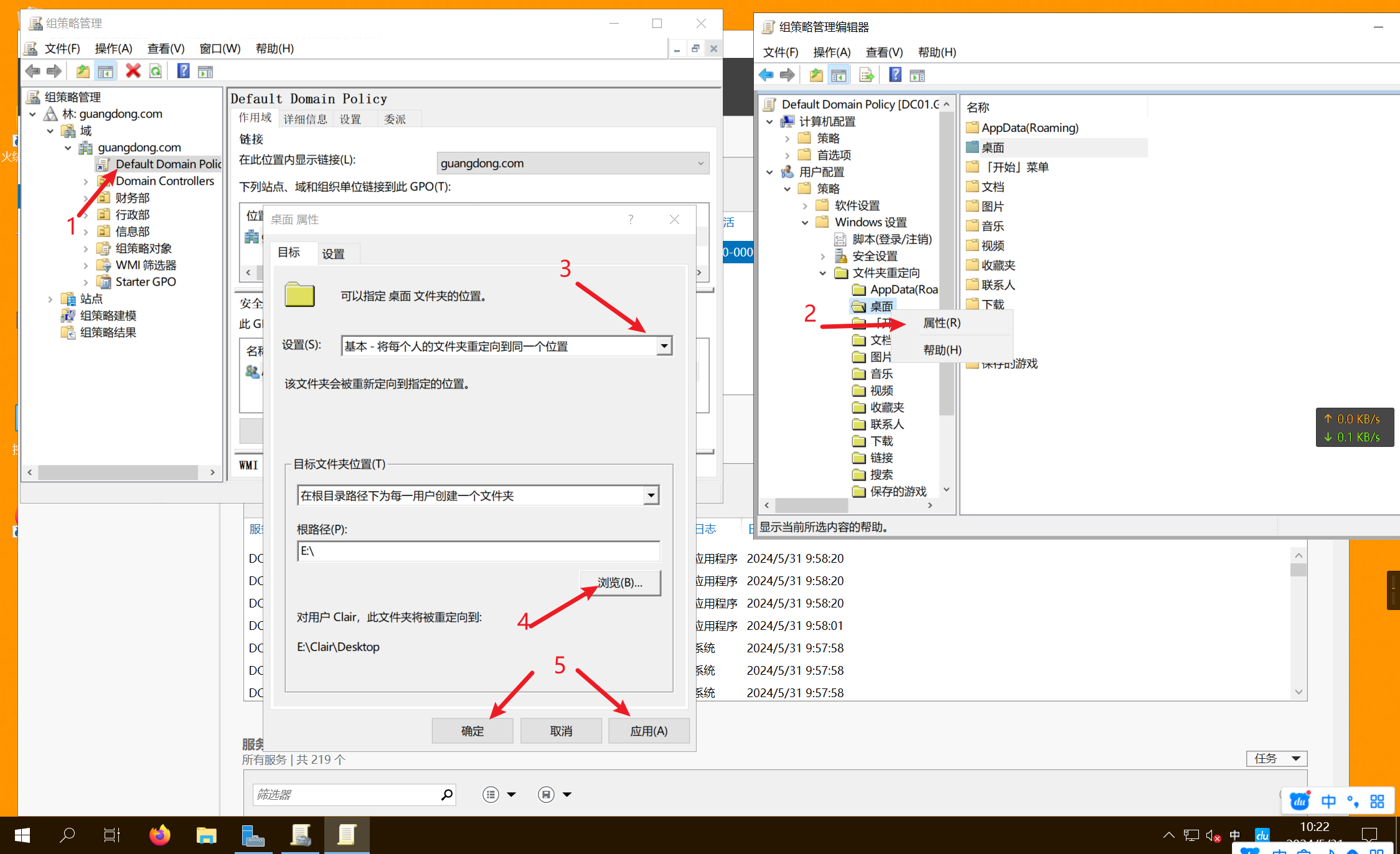1400x854 pixels.
Task: Open taskbar Search icon
Action: [x=67, y=835]
